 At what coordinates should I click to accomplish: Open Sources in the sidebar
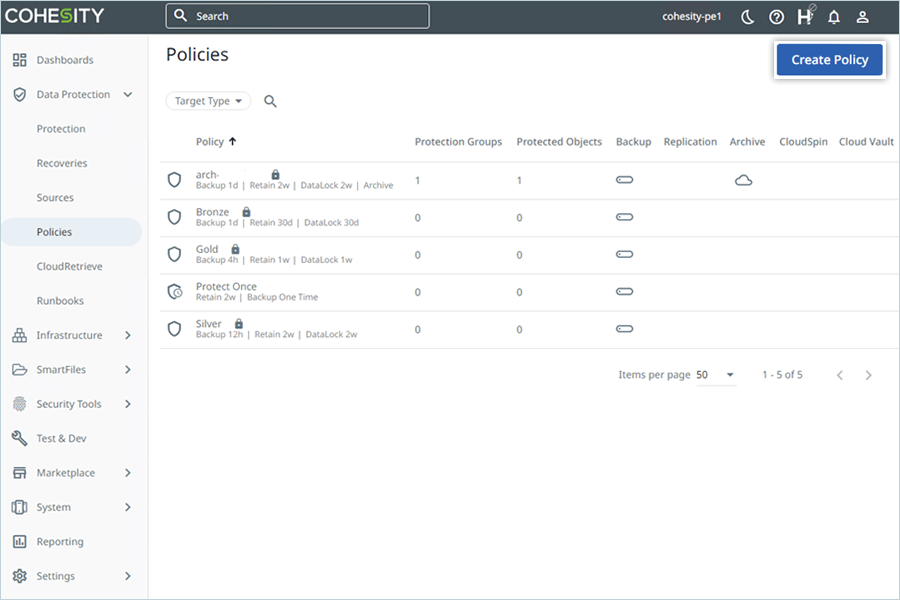click(55, 198)
